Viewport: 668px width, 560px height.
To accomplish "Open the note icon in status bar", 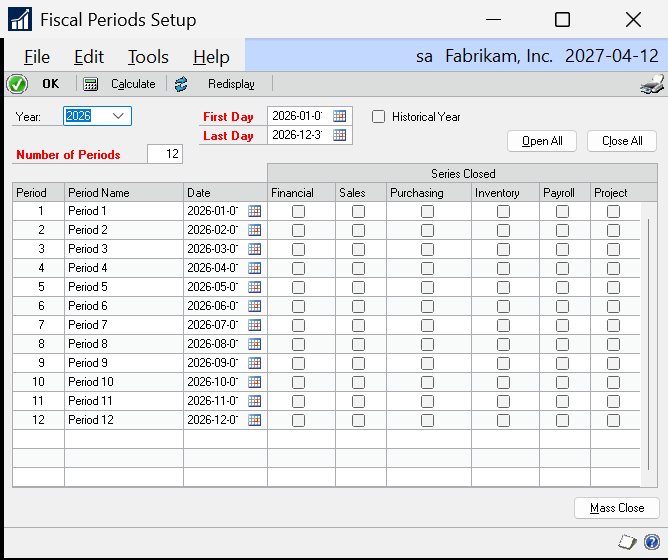I will (628, 541).
